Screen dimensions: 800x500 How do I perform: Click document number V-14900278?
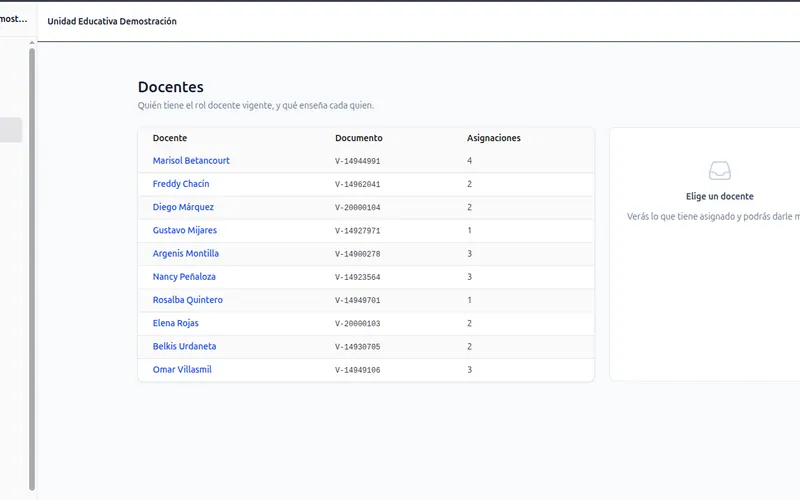click(357, 254)
